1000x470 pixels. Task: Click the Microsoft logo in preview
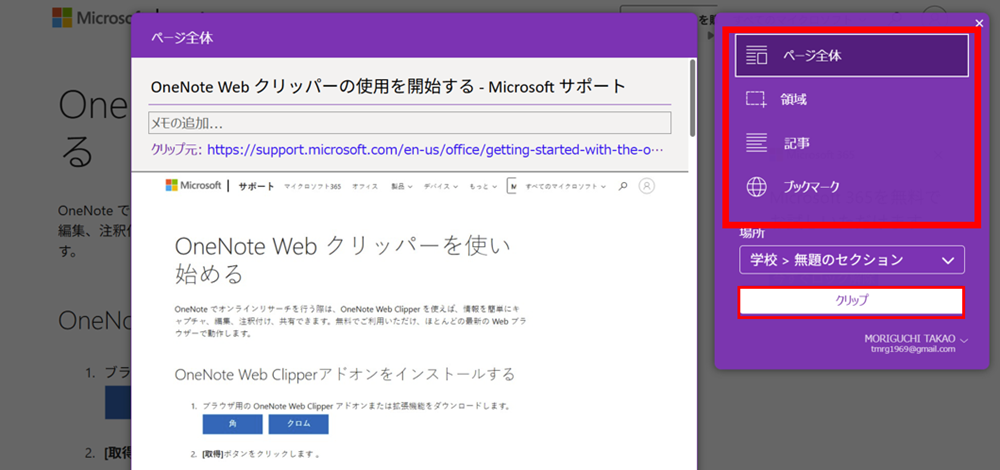(193, 186)
